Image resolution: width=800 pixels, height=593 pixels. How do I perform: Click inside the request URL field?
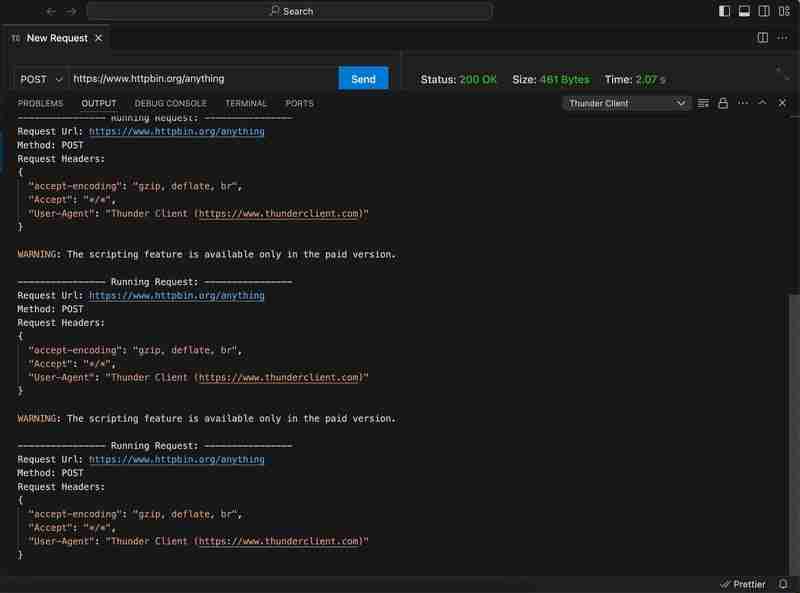click(x=200, y=77)
